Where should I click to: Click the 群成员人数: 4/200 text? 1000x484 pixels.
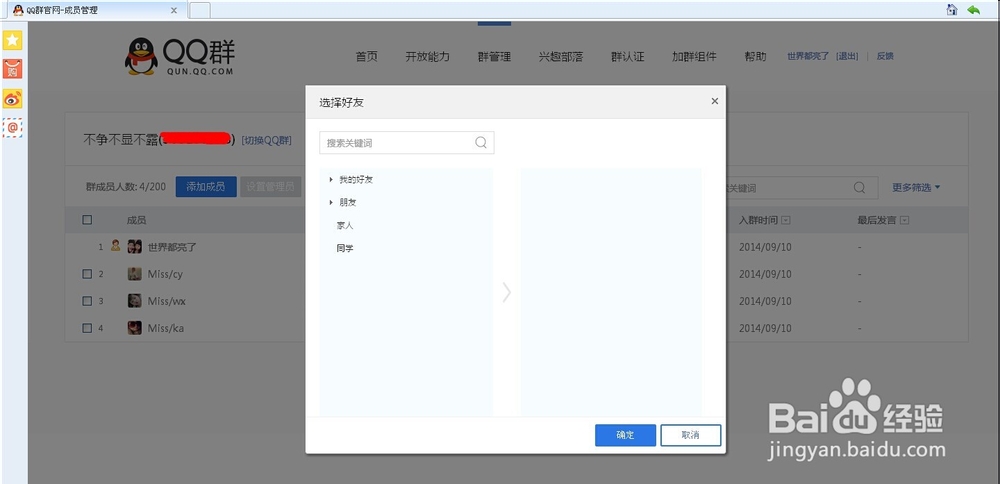[126, 187]
